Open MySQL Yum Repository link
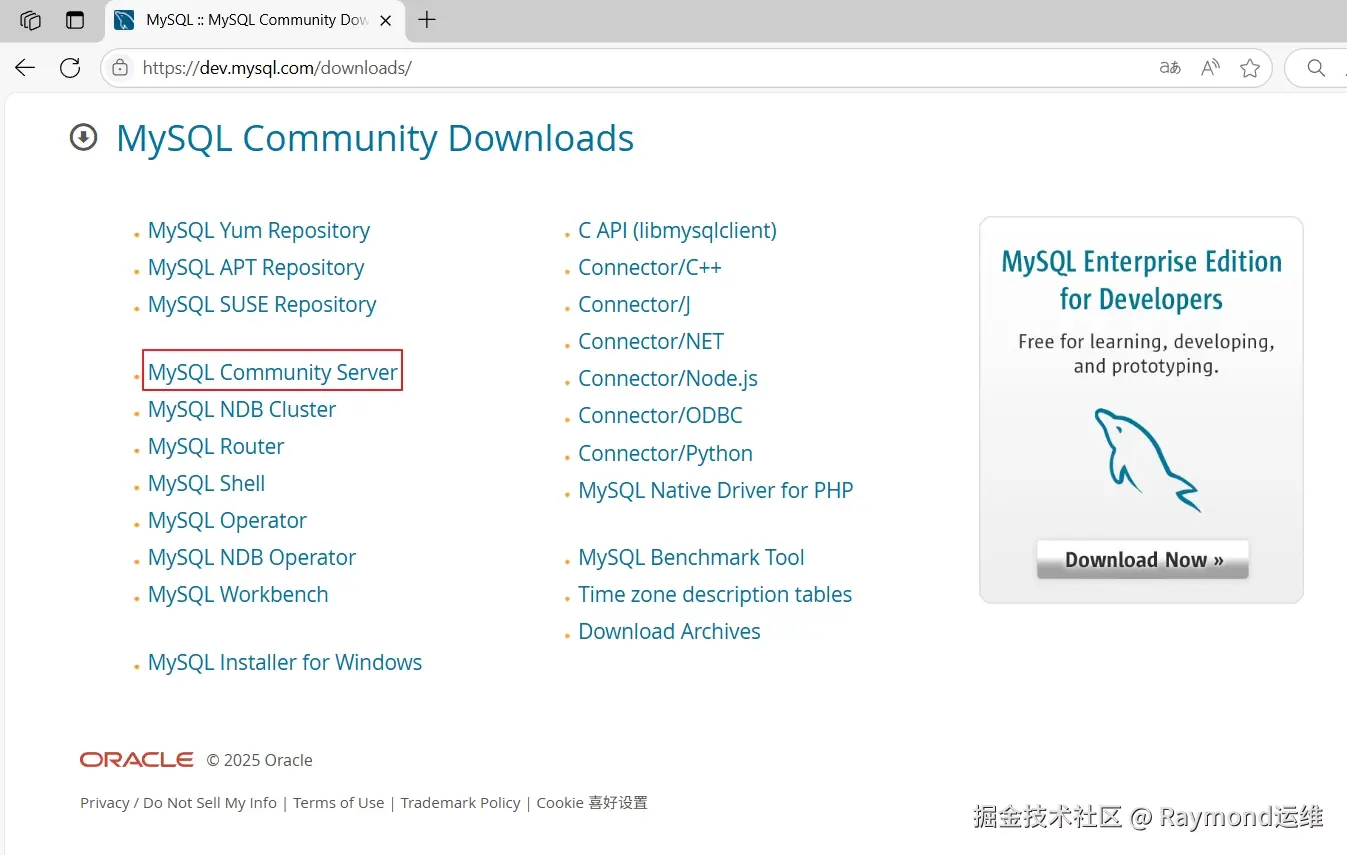Viewport: 1347px width, 855px height. pyautogui.click(x=258, y=231)
